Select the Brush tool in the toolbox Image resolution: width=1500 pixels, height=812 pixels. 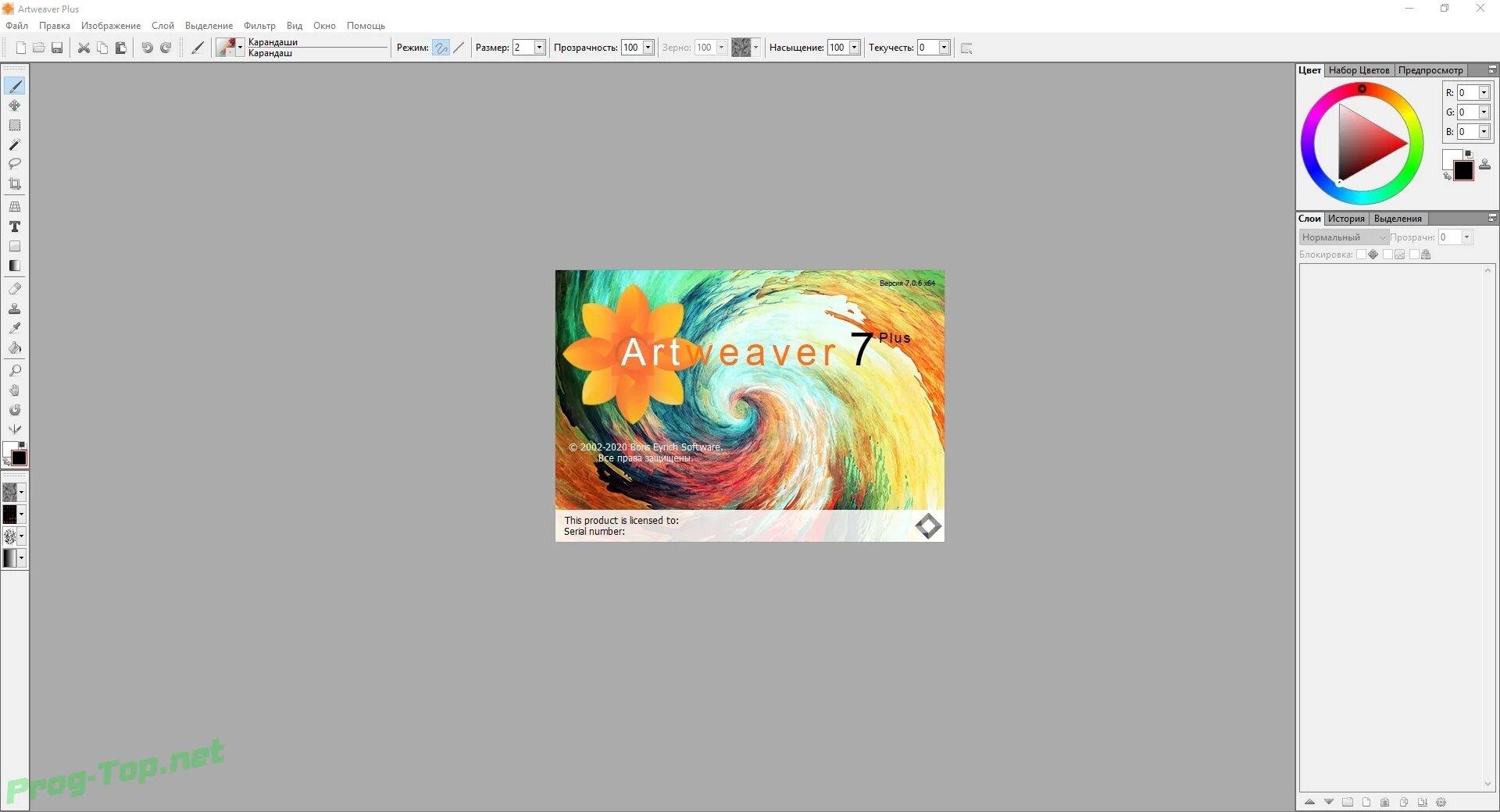point(15,86)
